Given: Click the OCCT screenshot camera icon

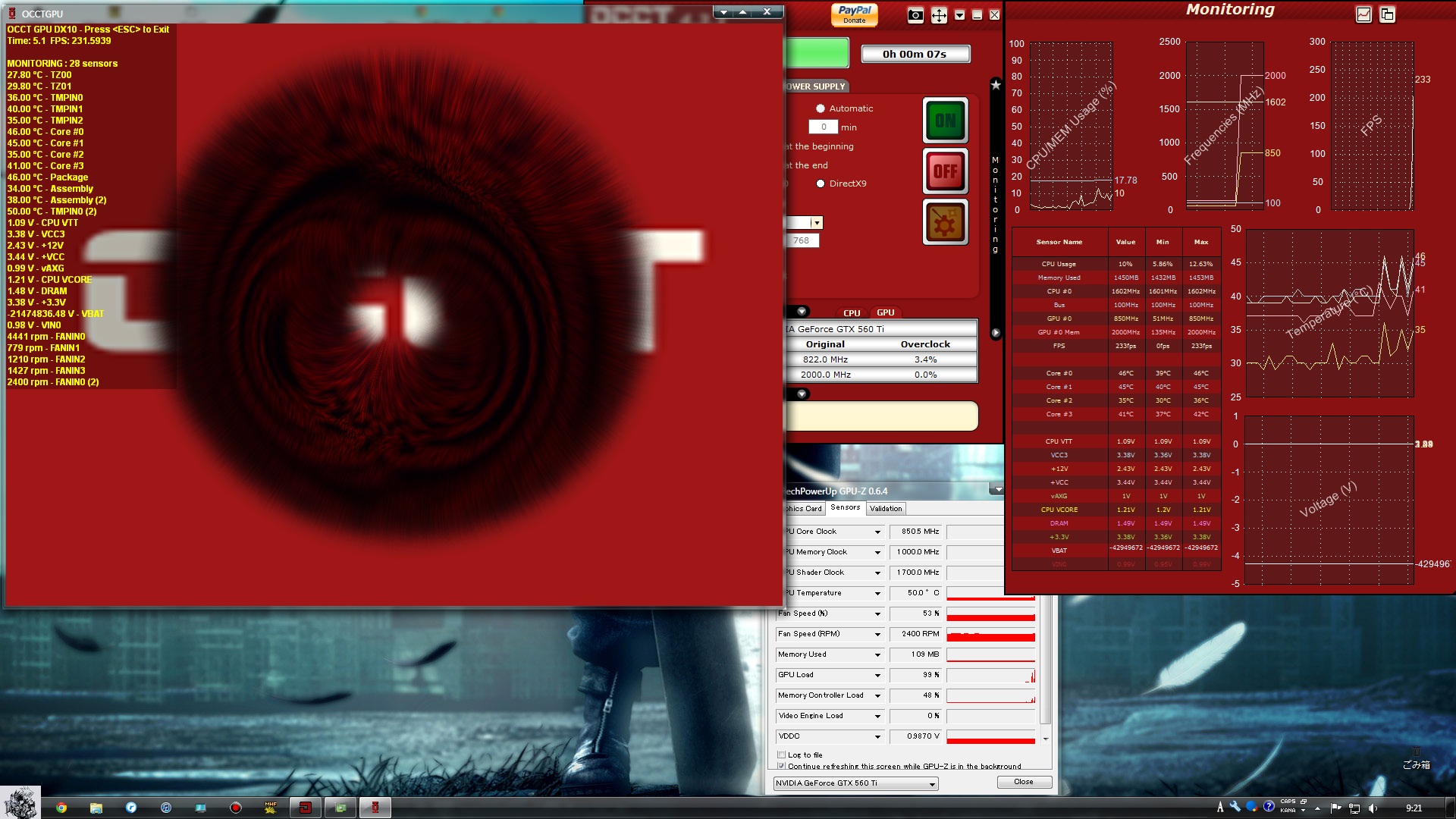Looking at the screenshot, I should (915, 15).
